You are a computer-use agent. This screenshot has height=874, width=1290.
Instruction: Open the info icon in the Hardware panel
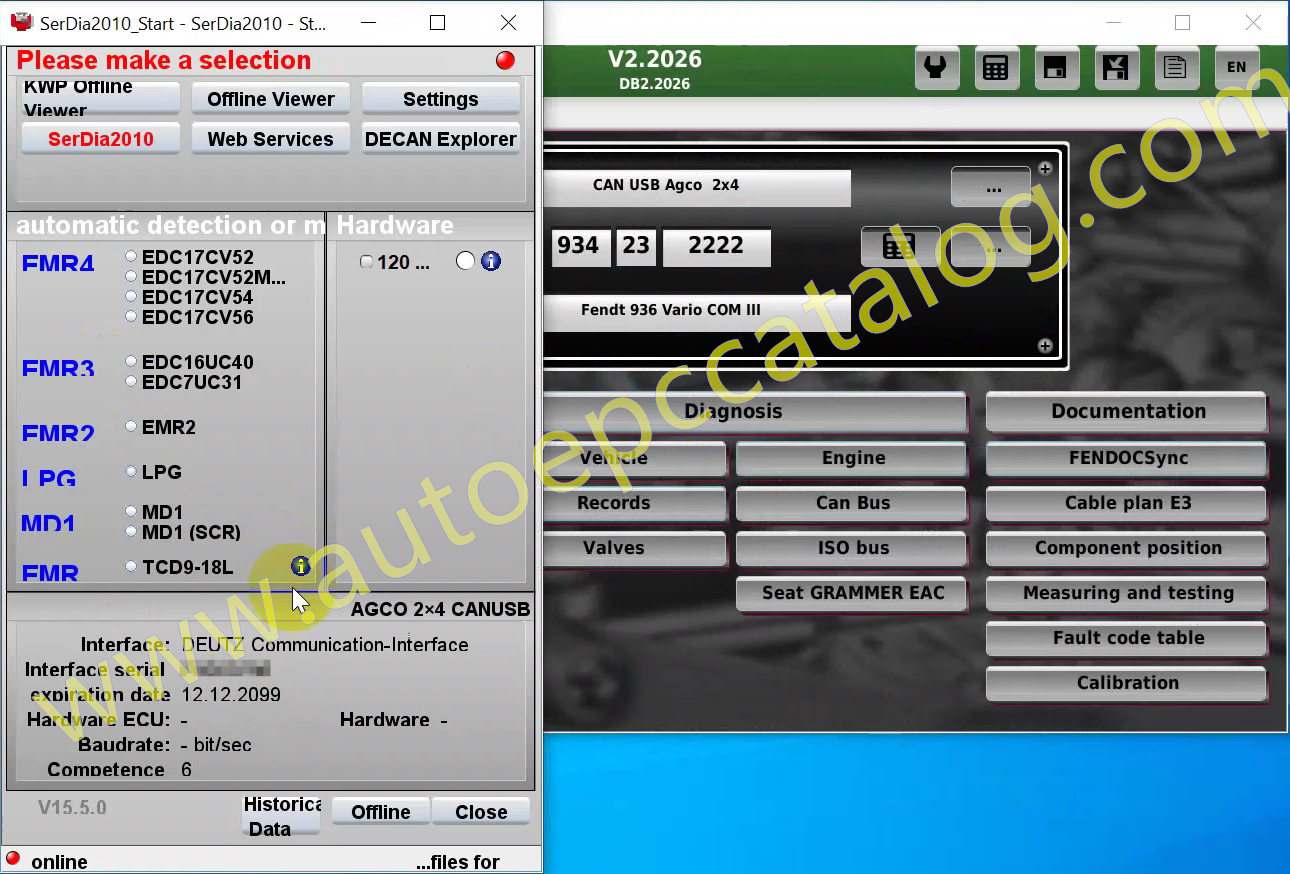click(x=490, y=261)
